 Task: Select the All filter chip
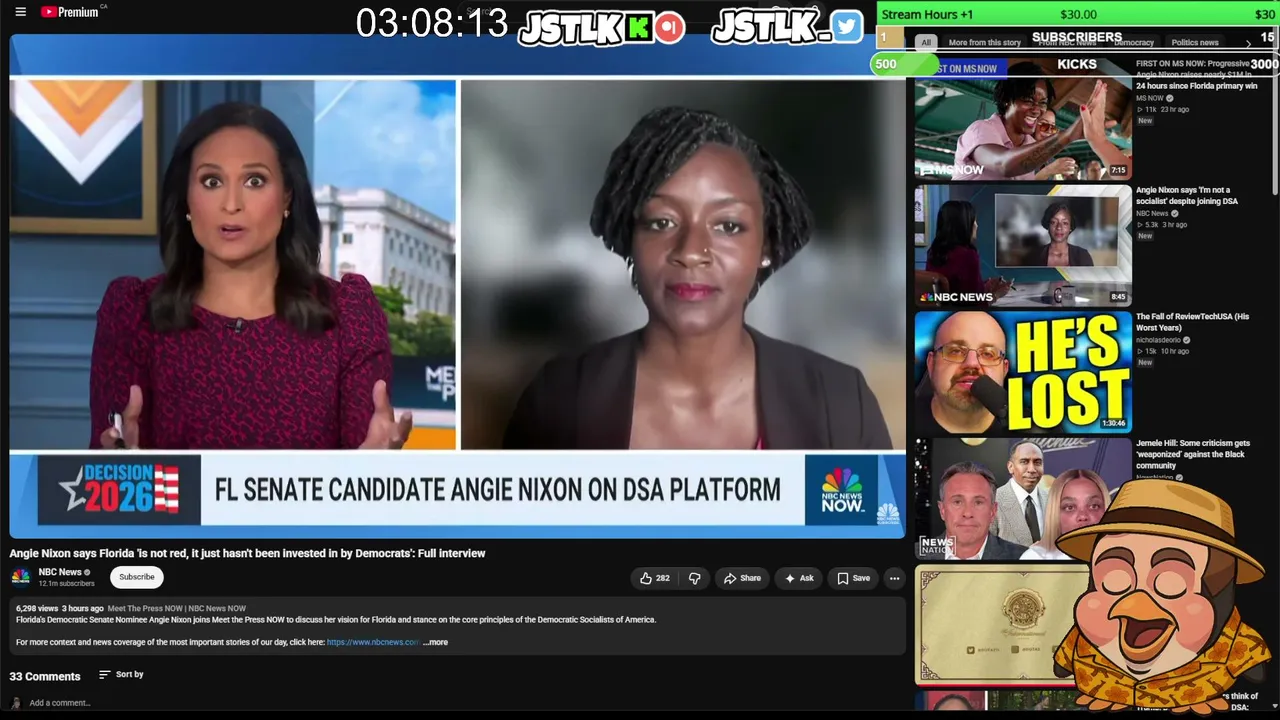(x=926, y=43)
